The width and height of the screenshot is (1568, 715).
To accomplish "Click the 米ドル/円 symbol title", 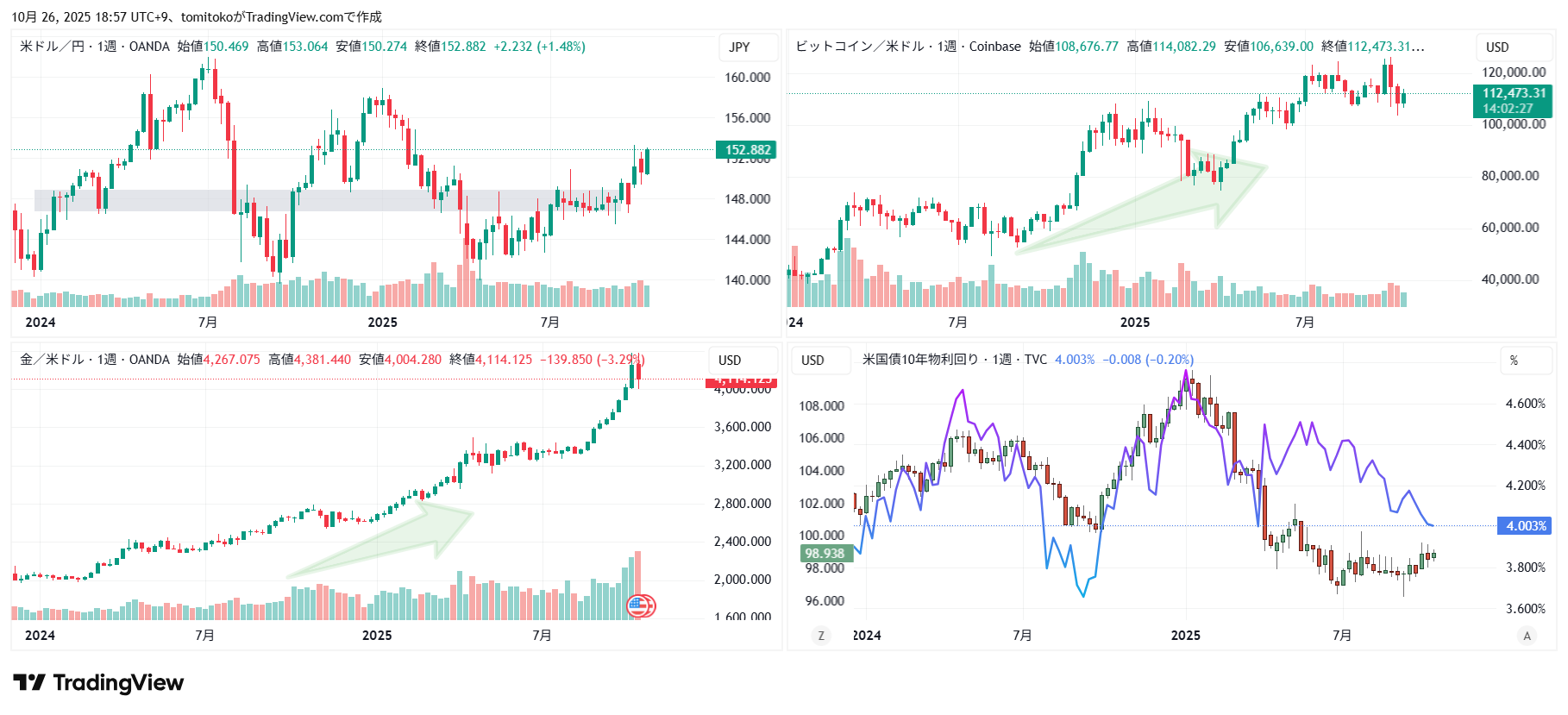I will (52, 47).
